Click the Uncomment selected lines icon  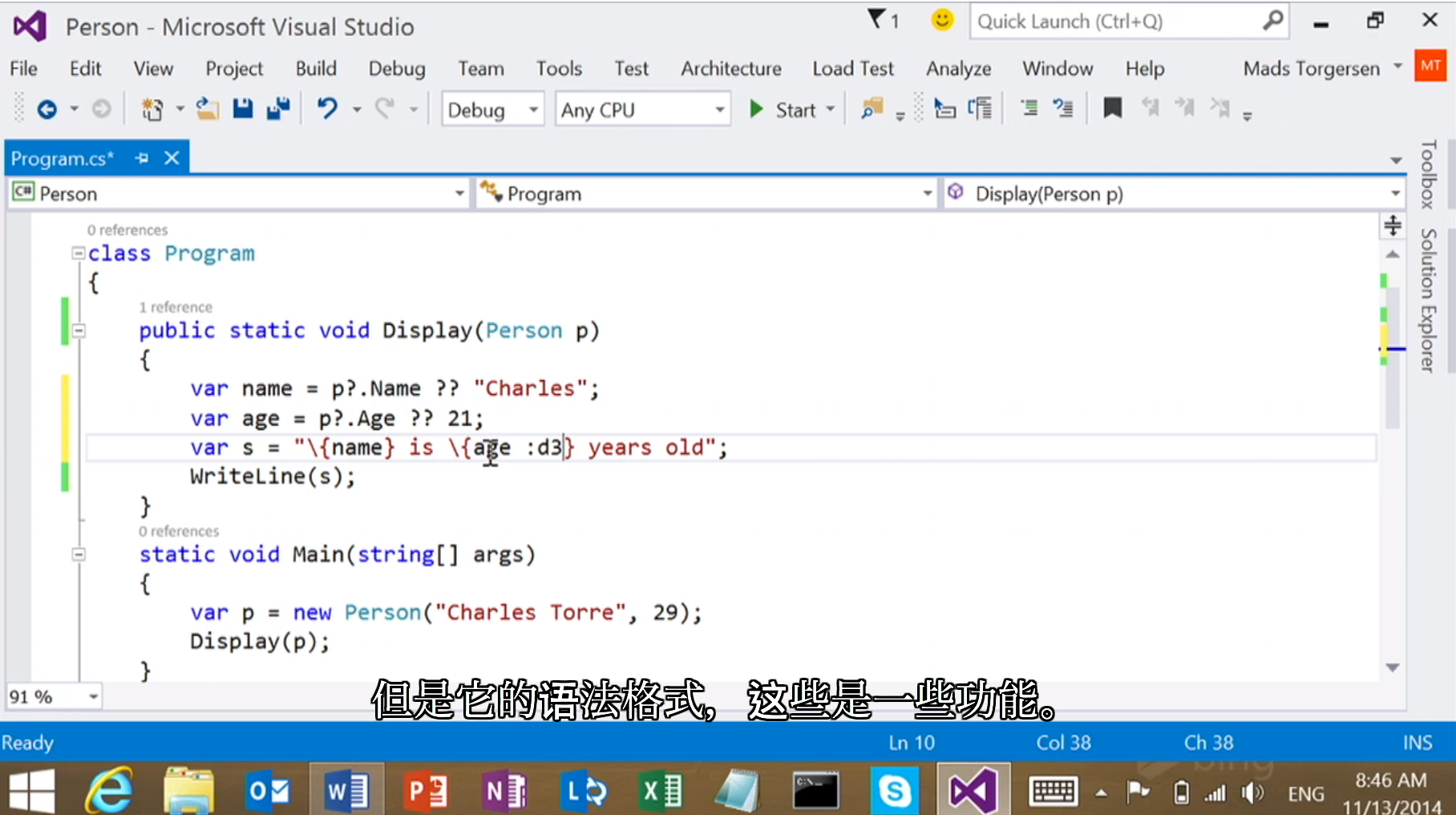[1063, 108]
